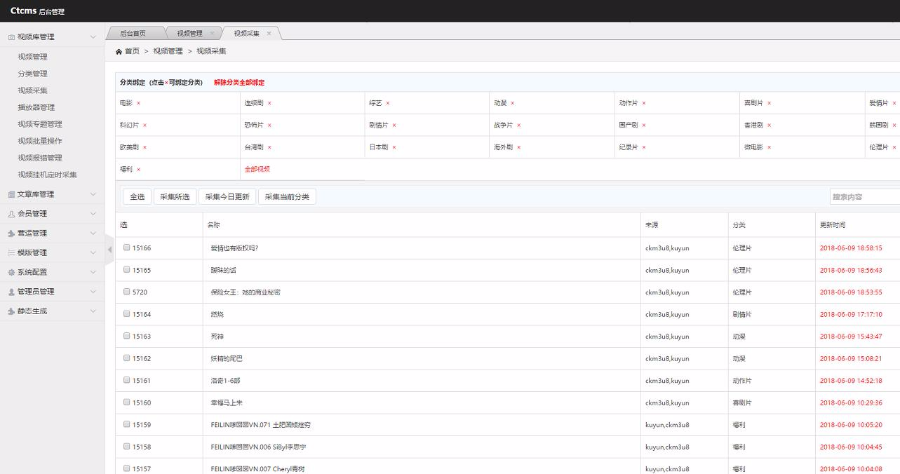Click the red x beside 福利 category
900x474 pixels.
[x=138, y=169]
